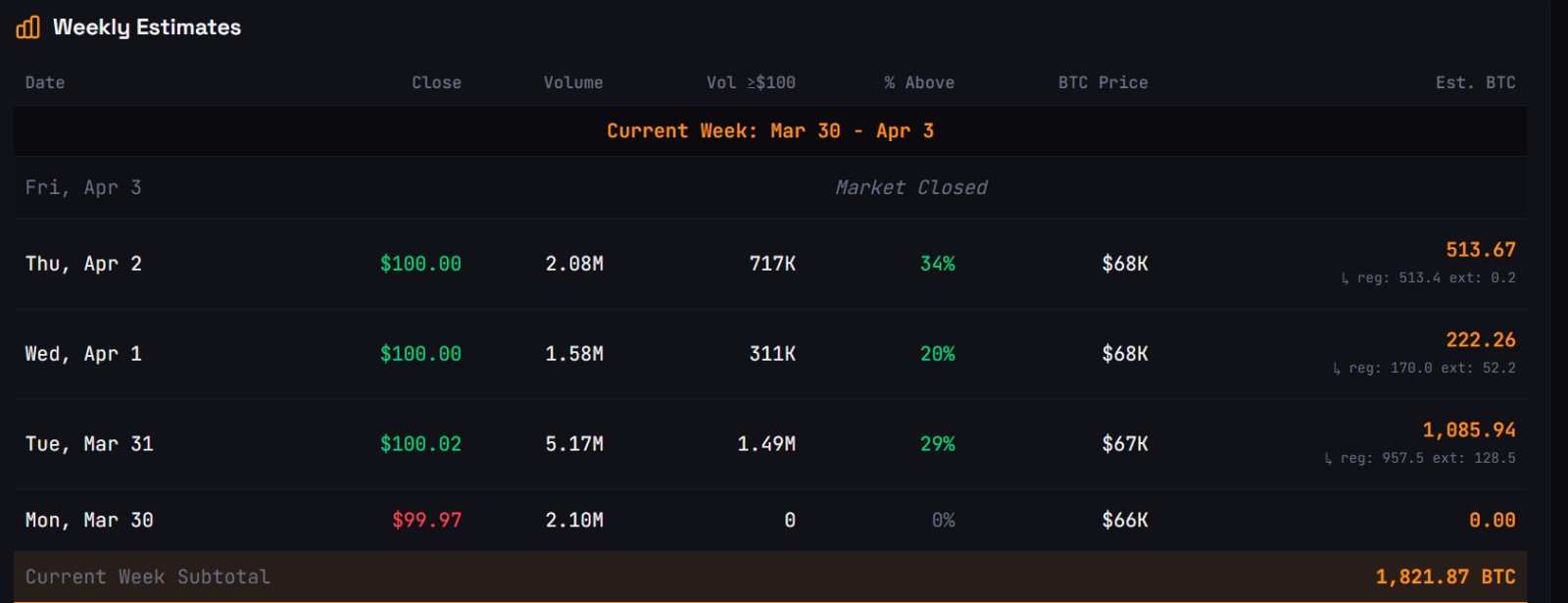Sort by the Close column header
This screenshot has height=603, width=1568.
click(436, 83)
